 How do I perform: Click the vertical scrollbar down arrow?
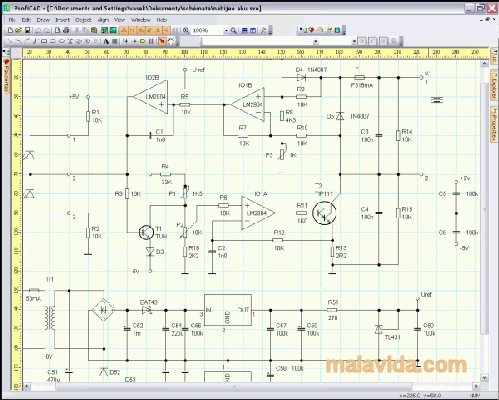click(x=484, y=378)
